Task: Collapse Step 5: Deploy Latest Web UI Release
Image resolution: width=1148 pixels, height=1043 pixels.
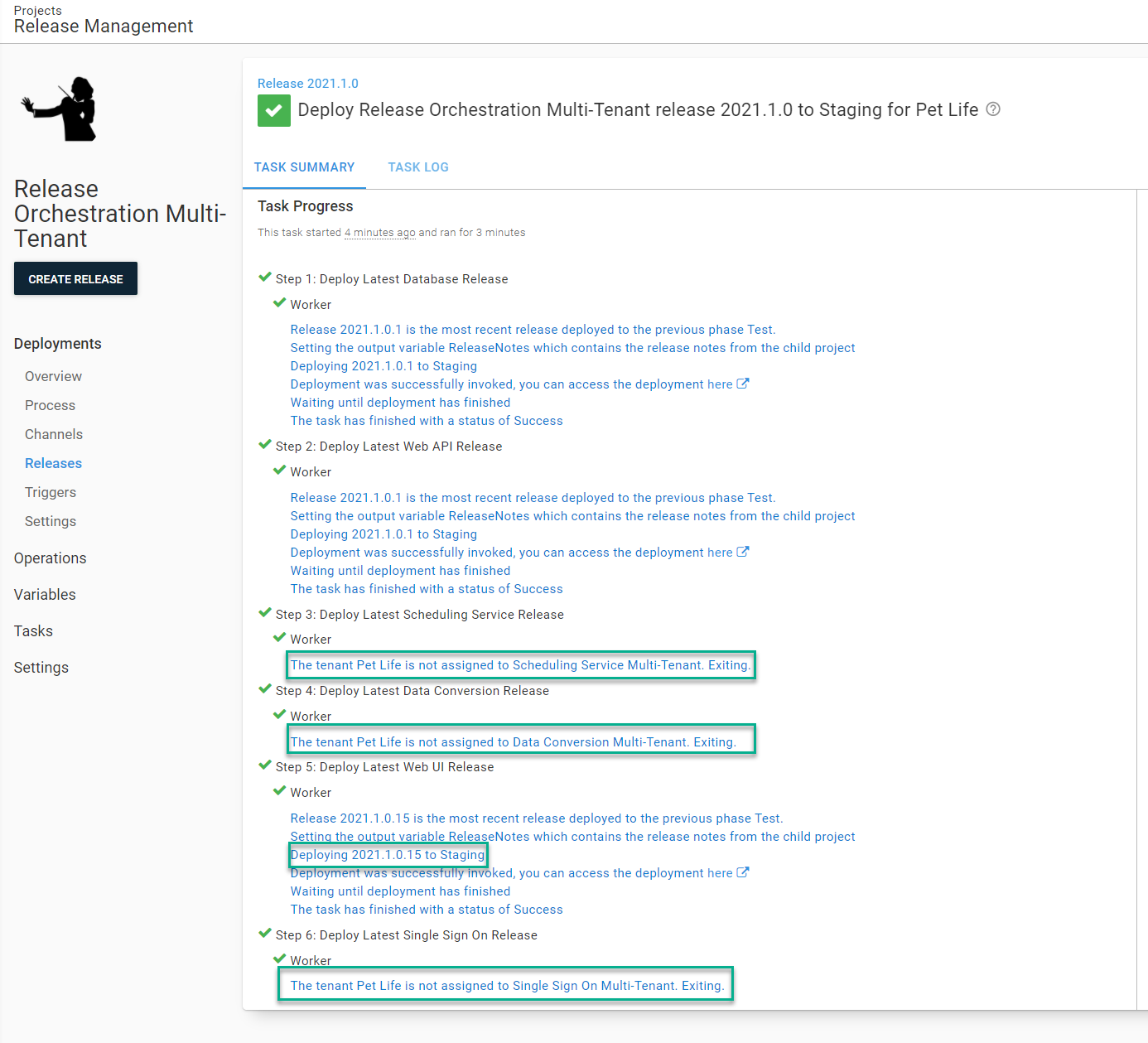Action: [x=384, y=767]
